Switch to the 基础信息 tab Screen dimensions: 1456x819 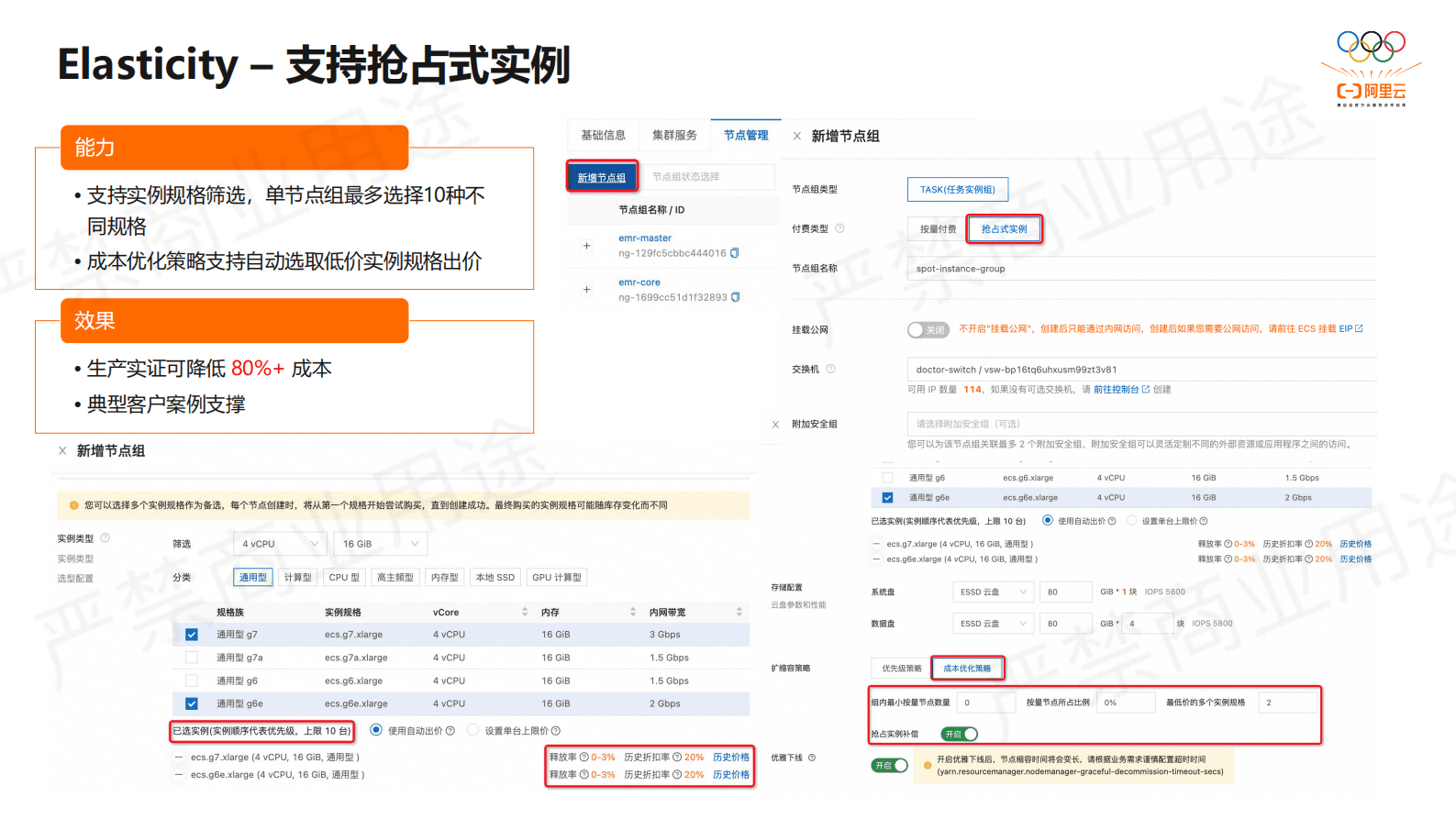pyautogui.click(x=603, y=135)
